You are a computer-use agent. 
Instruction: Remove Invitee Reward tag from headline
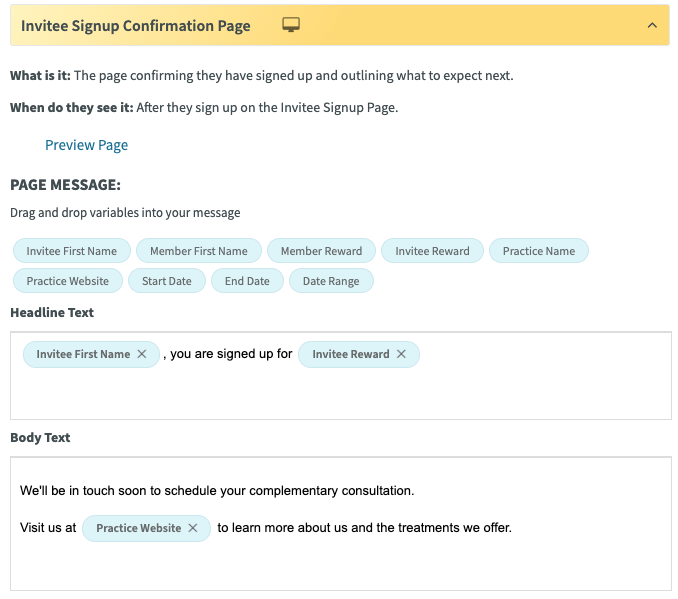(x=401, y=354)
